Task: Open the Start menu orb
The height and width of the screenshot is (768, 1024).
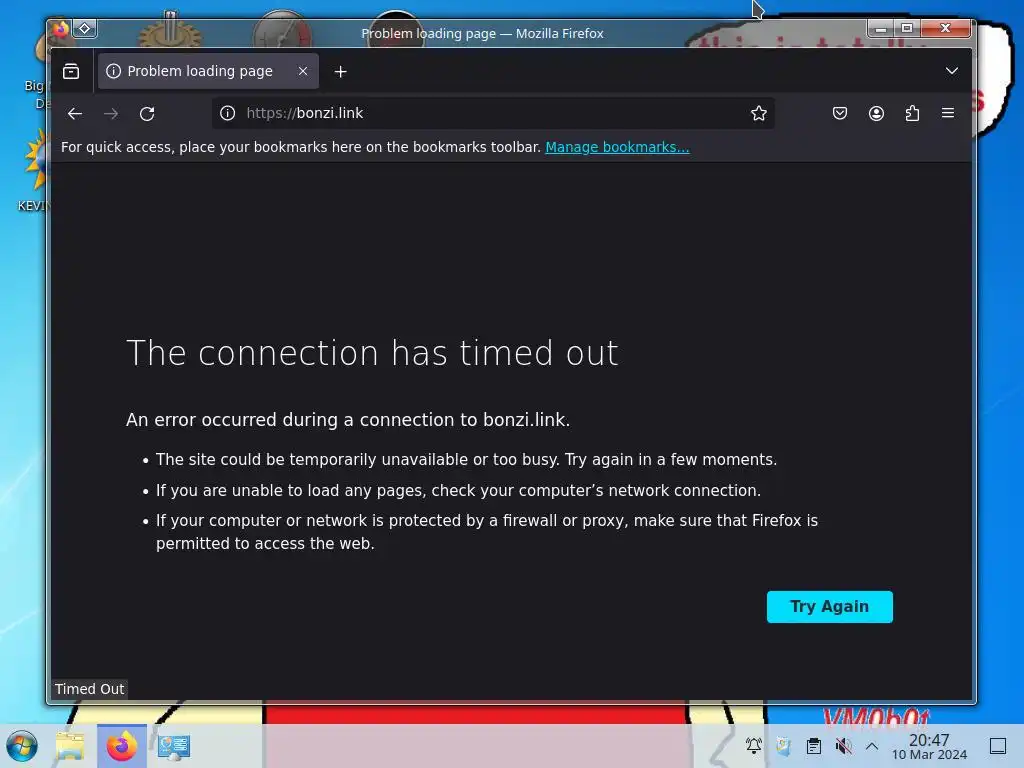Action: coord(22,746)
